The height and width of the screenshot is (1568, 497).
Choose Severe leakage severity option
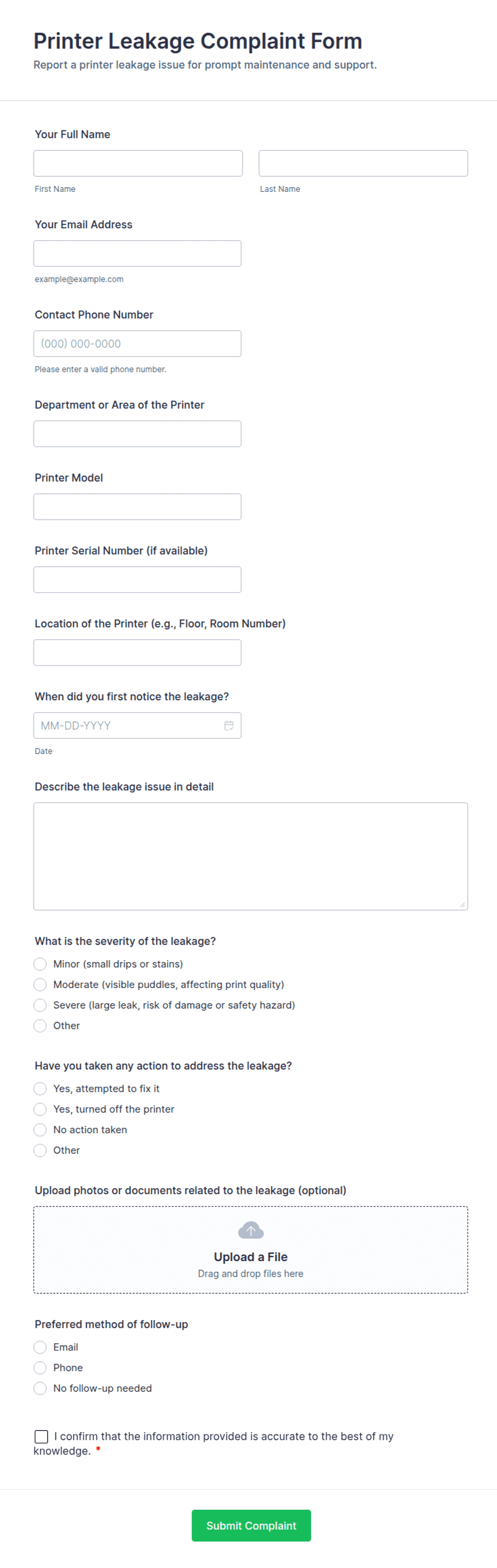(x=40, y=1006)
